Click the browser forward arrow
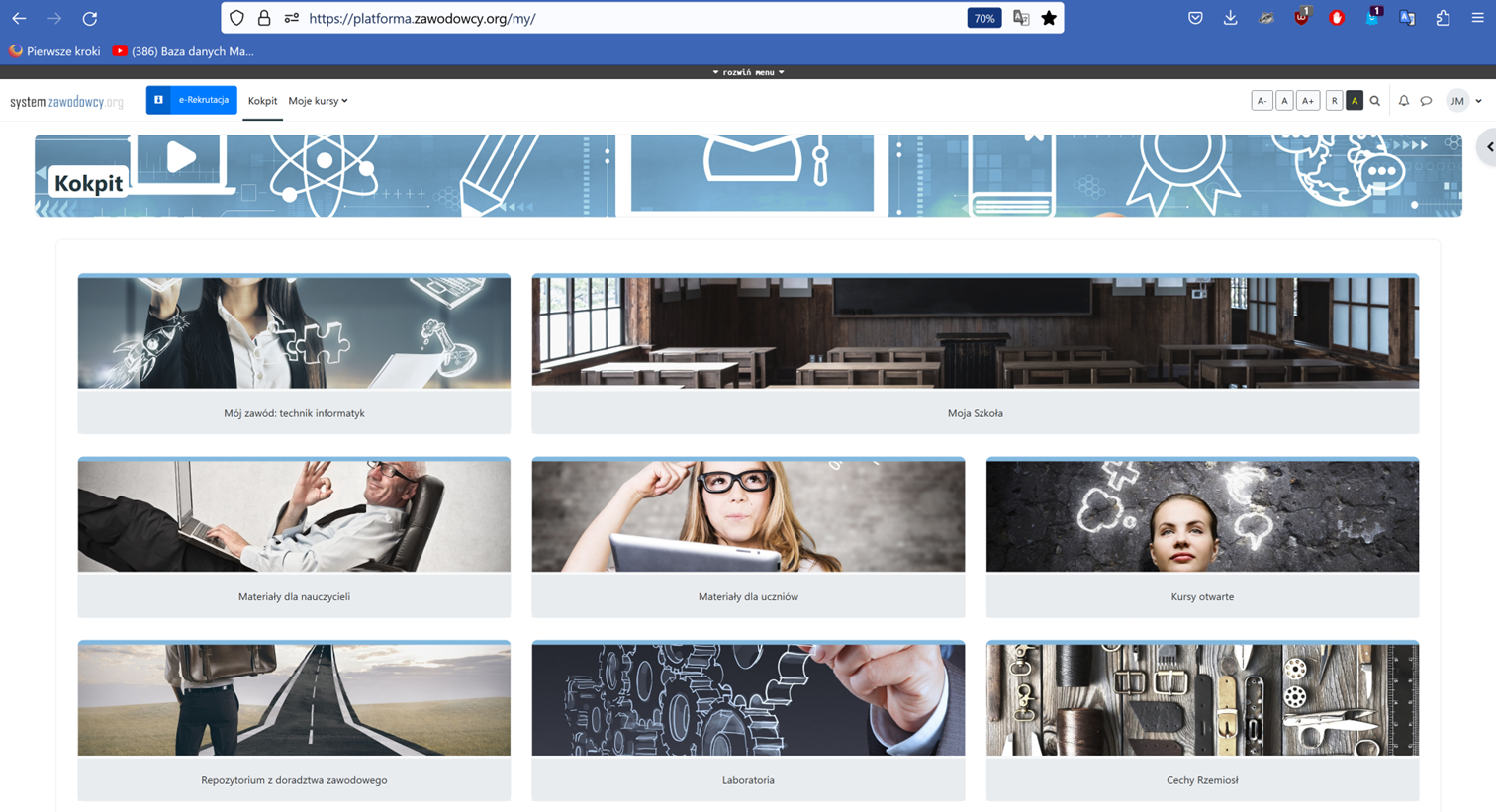The image size is (1496, 812). click(54, 18)
